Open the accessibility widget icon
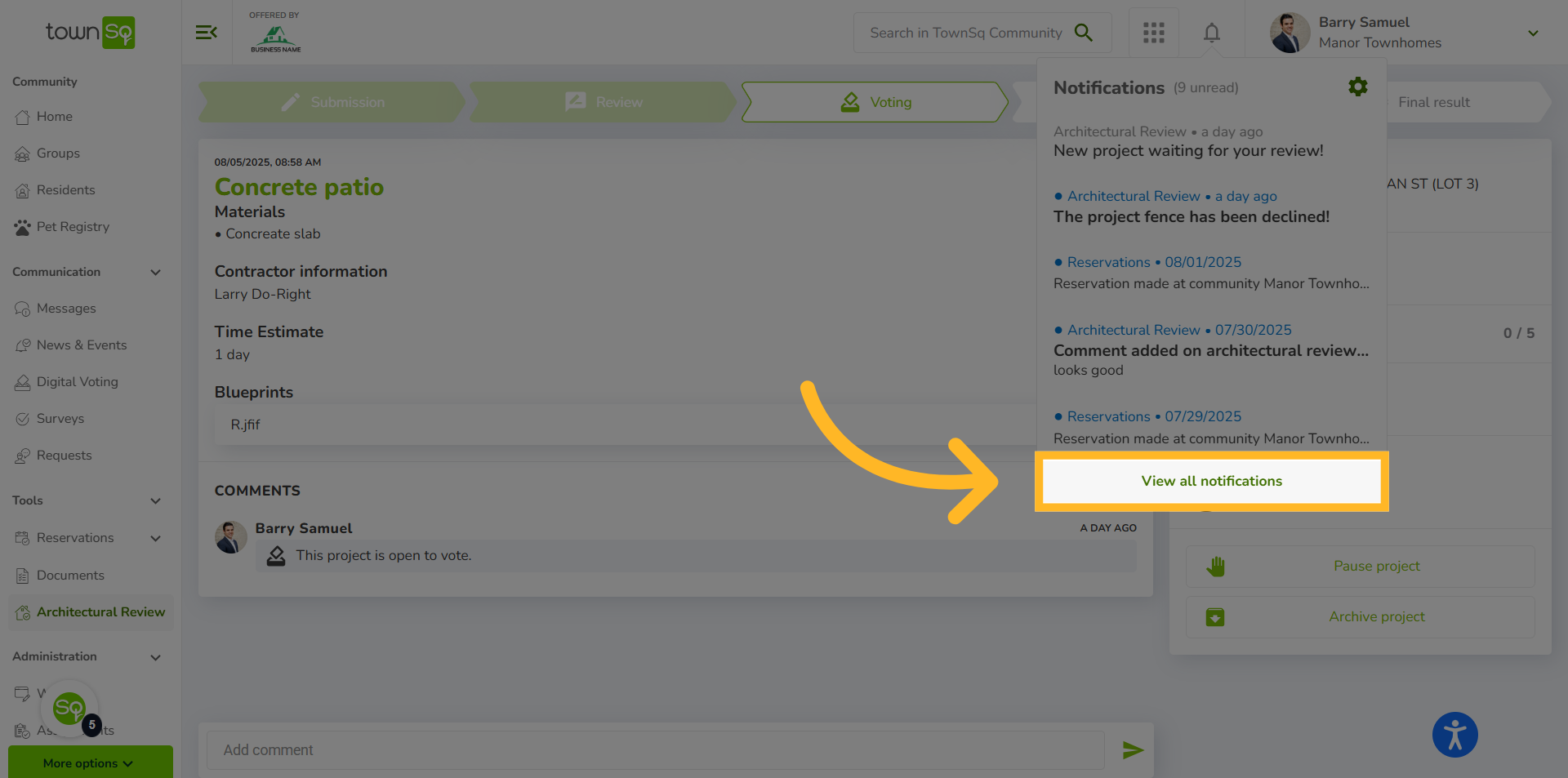This screenshot has height=778, width=1568. coord(1454,735)
